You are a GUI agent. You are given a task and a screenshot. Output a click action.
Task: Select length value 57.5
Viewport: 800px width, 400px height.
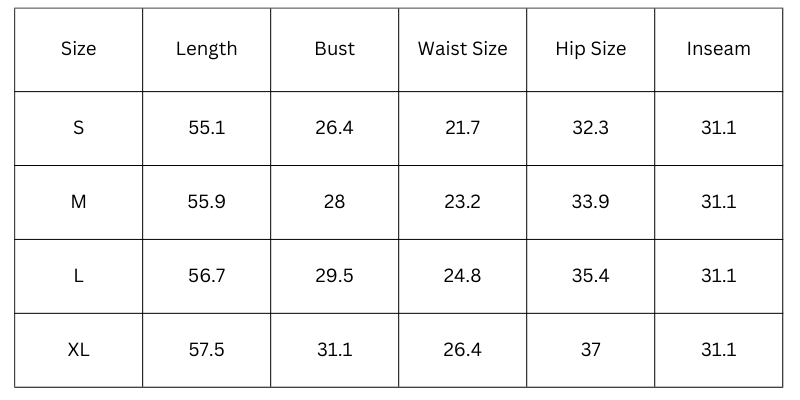pos(206,350)
